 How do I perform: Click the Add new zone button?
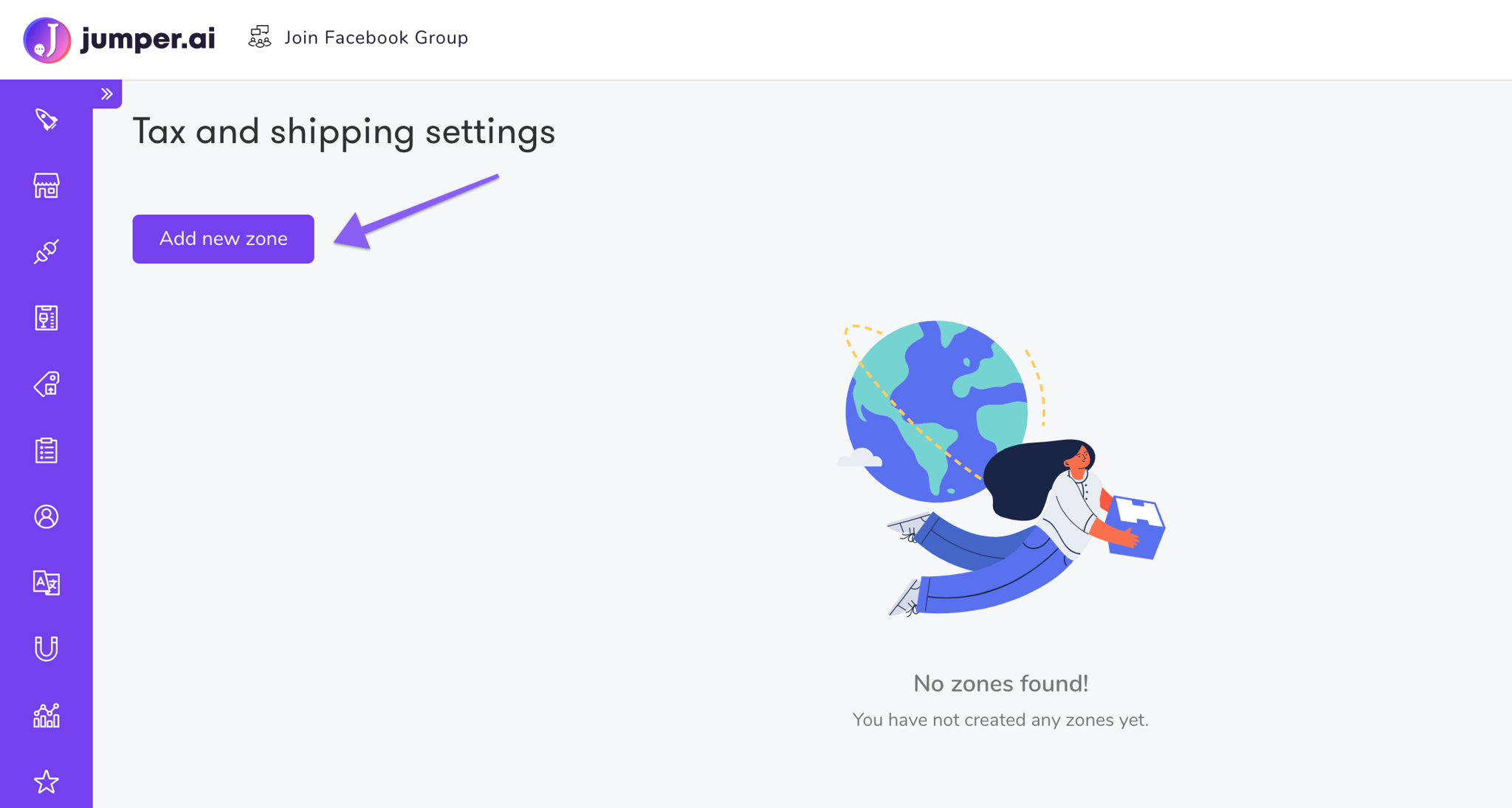(x=223, y=238)
